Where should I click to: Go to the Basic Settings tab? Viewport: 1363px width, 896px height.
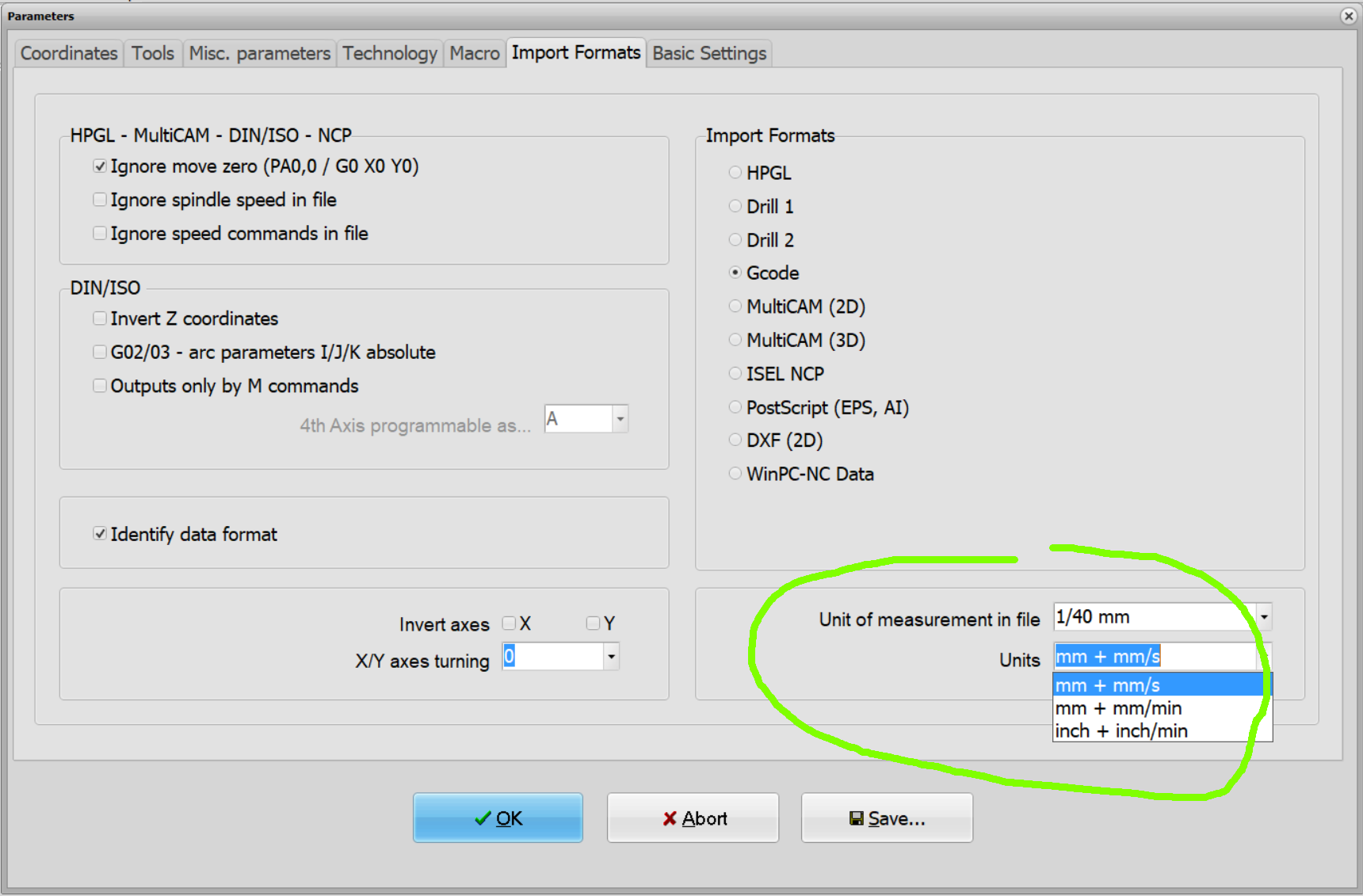pos(709,53)
